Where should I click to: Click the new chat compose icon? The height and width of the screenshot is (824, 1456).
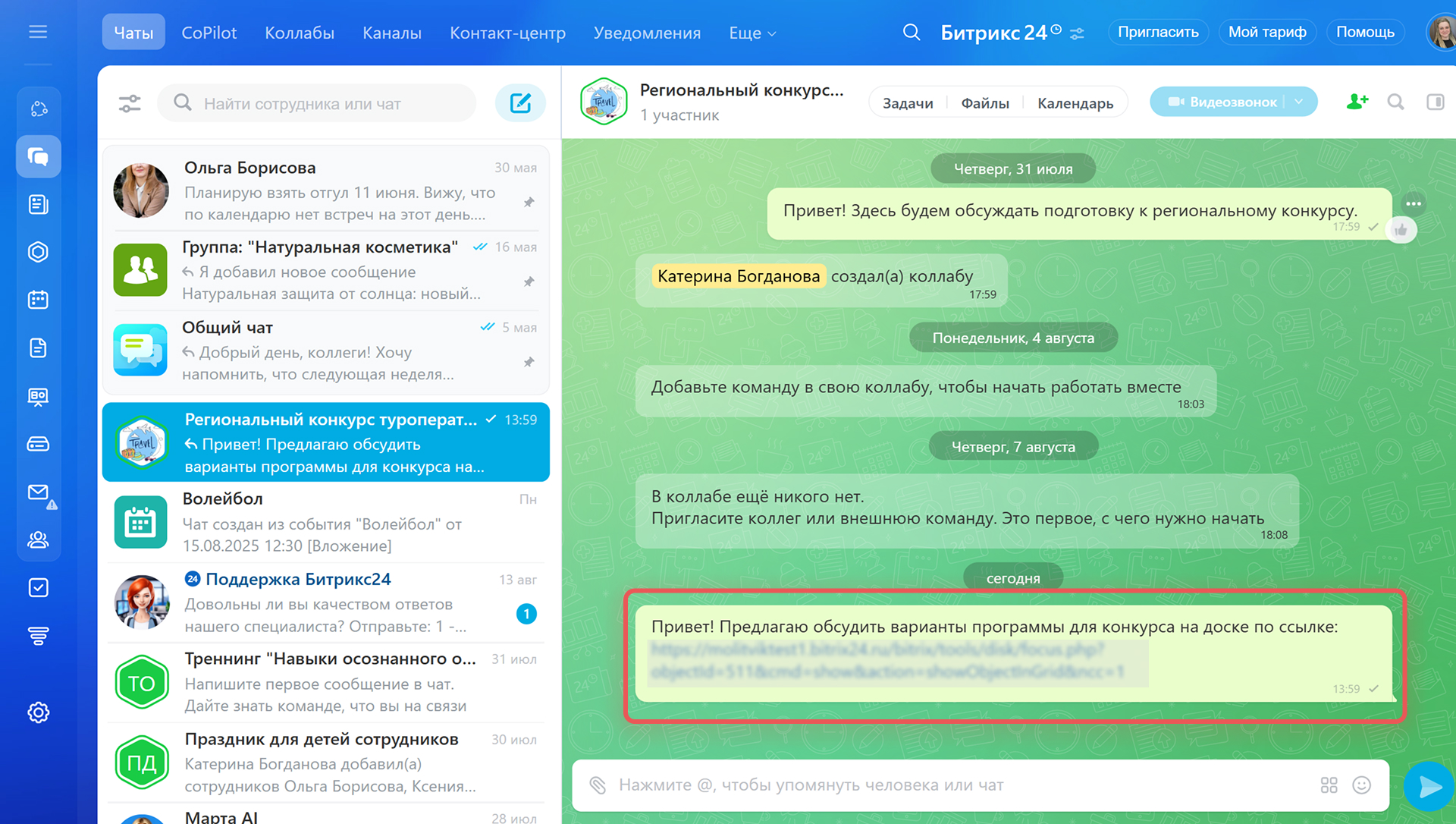tap(520, 103)
